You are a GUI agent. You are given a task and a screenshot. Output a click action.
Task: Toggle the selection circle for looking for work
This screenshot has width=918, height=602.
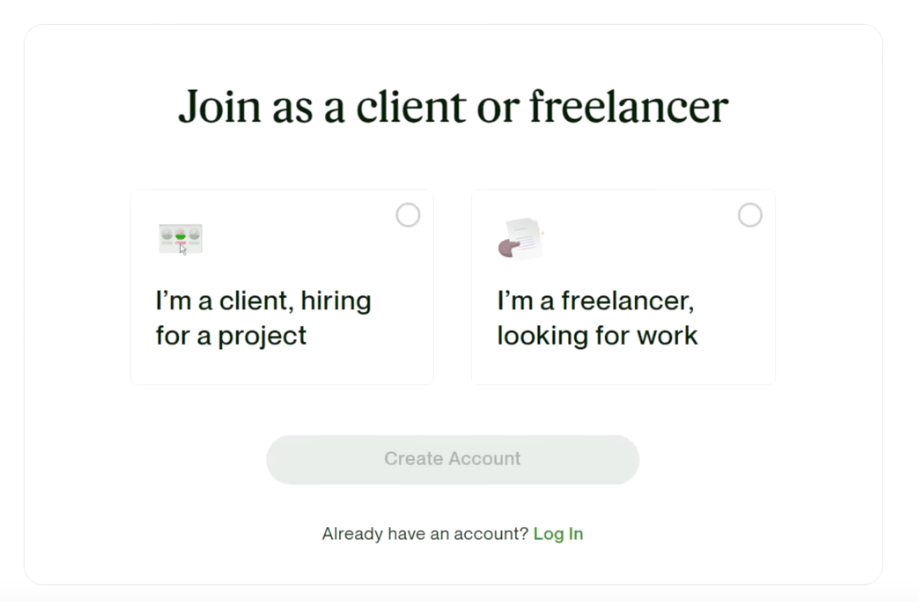click(750, 215)
